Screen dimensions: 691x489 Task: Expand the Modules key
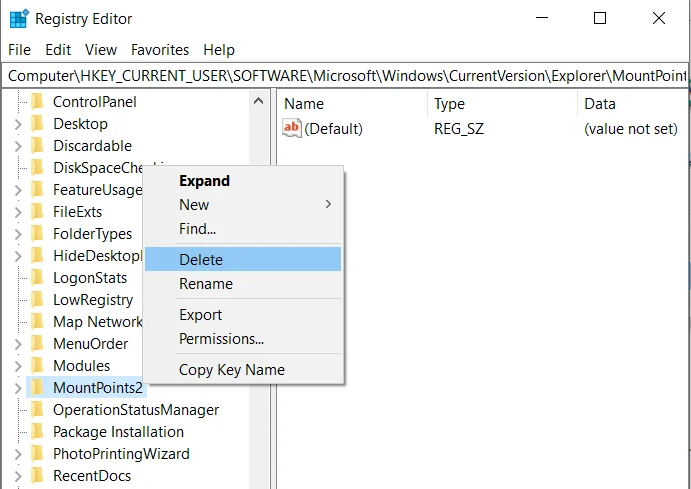18,366
